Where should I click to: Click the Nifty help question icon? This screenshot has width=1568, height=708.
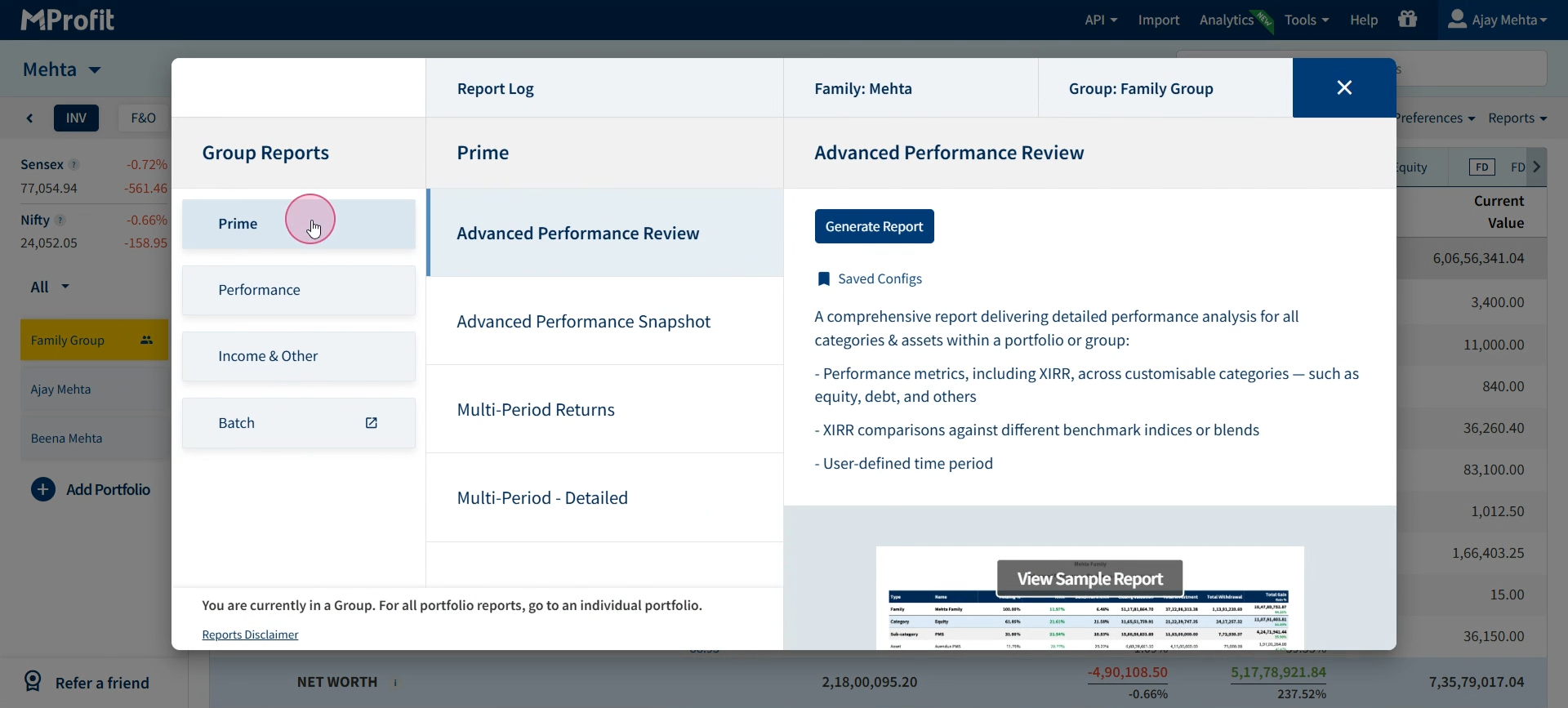coord(60,220)
